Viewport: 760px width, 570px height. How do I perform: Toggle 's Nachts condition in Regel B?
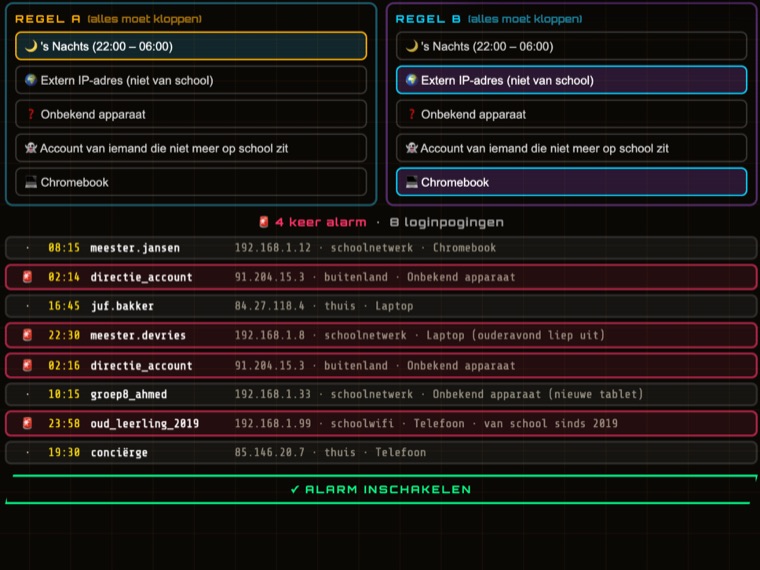571,46
